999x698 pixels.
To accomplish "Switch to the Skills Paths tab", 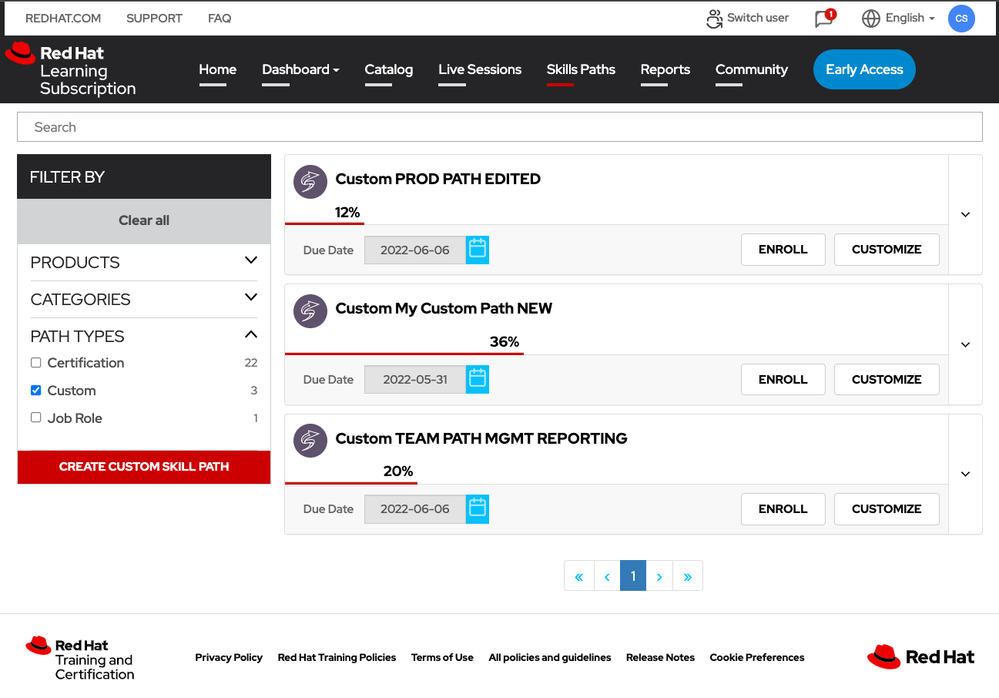I will 581,69.
